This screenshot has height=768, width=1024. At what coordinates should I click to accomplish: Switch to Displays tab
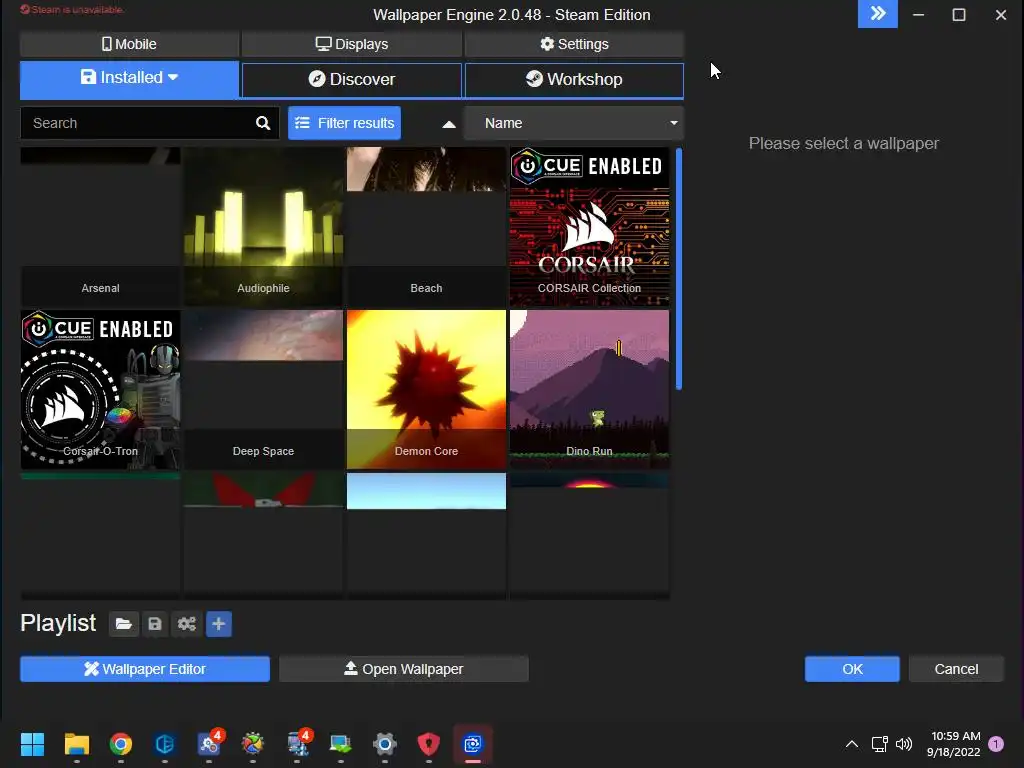pyautogui.click(x=352, y=44)
